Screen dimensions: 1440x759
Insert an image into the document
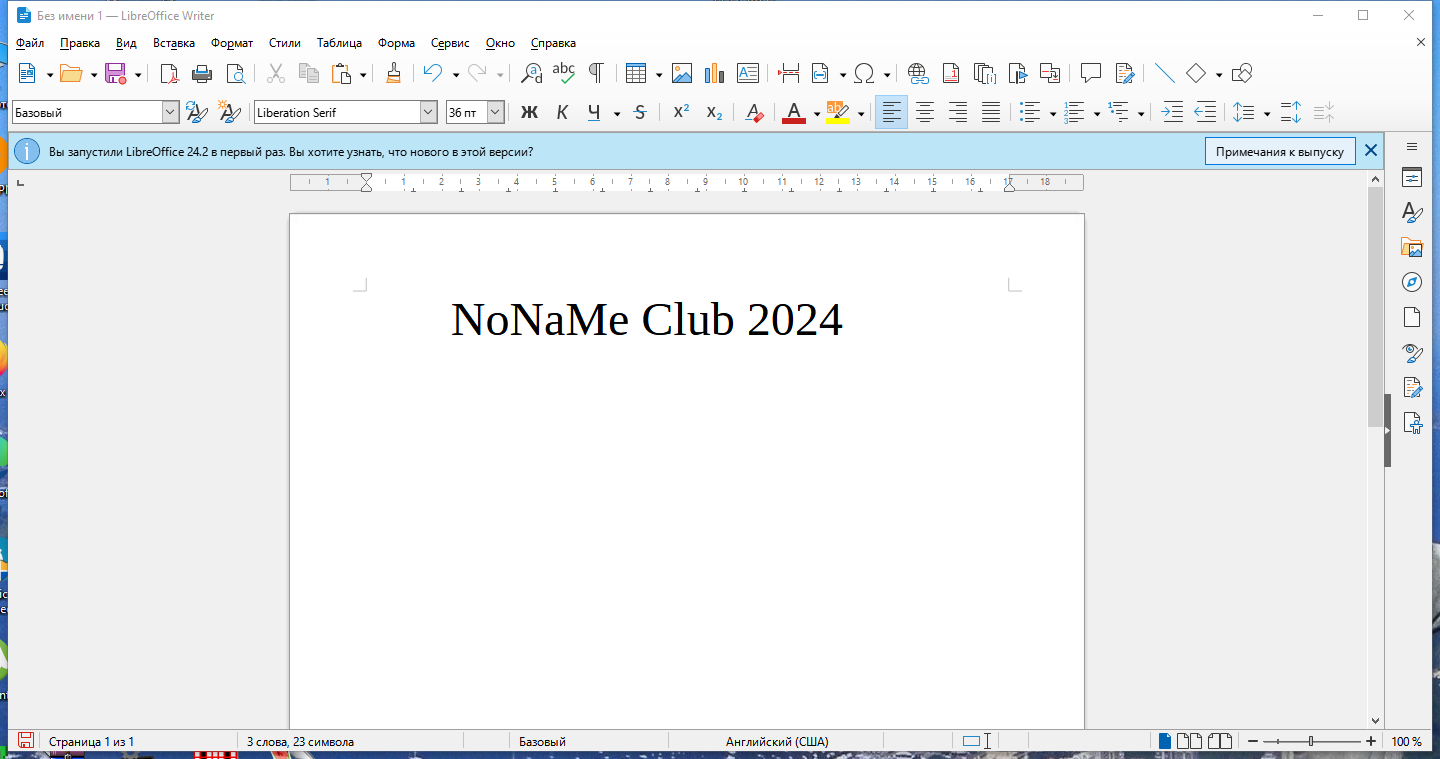pos(682,73)
